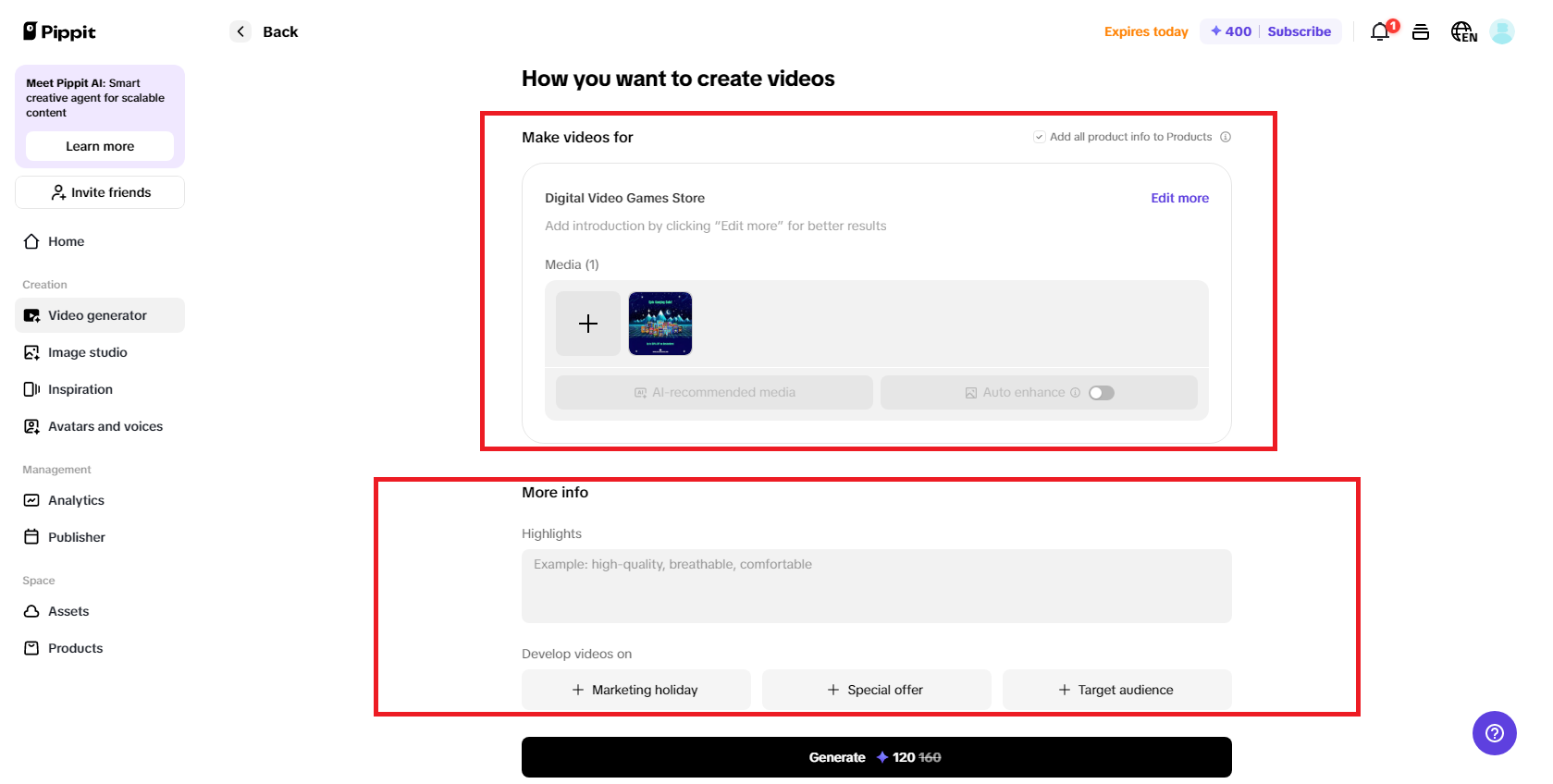
Task: Select the uploaded game media thumbnail
Action: click(660, 324)
